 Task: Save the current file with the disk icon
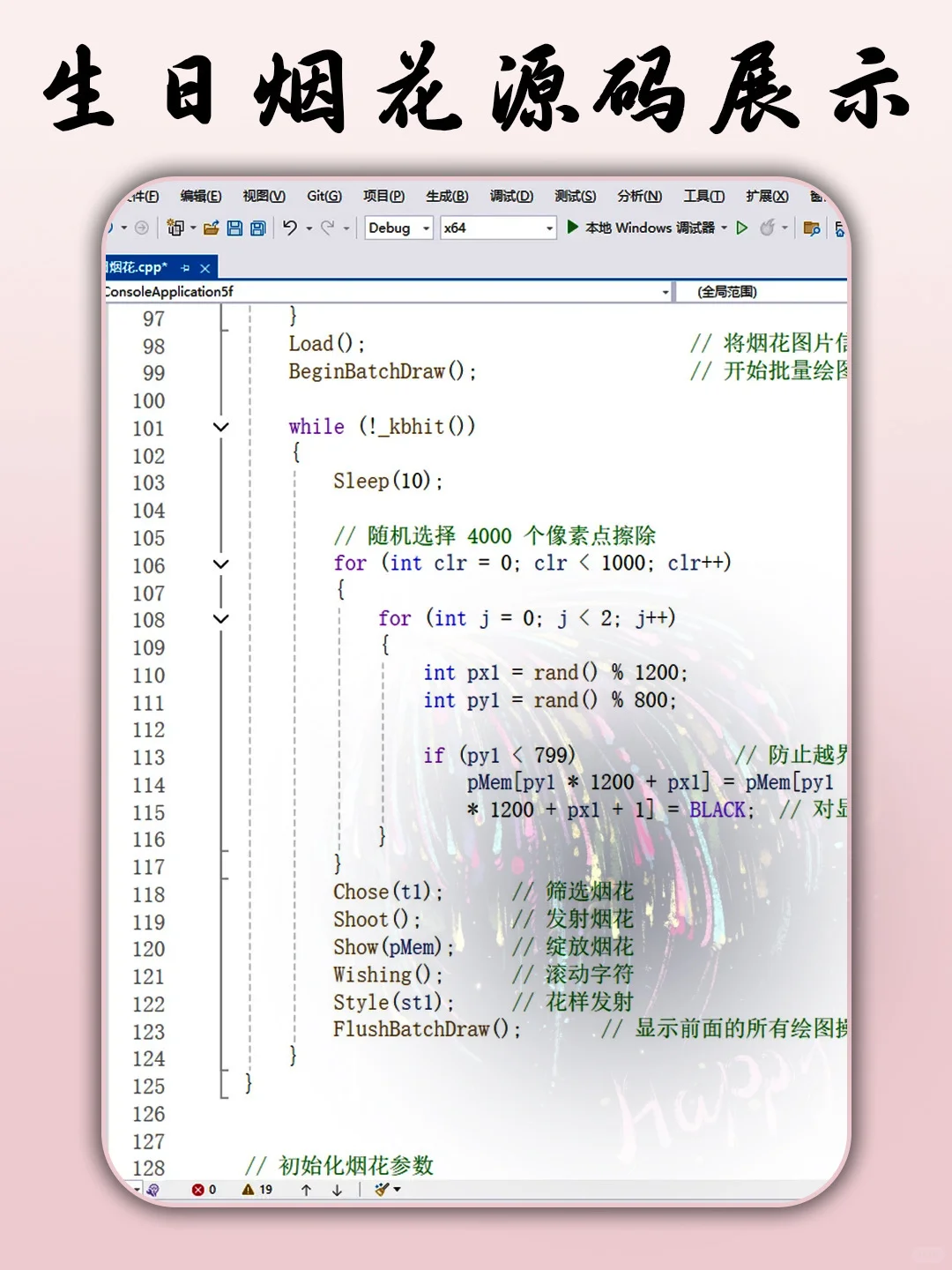(234, 228)
